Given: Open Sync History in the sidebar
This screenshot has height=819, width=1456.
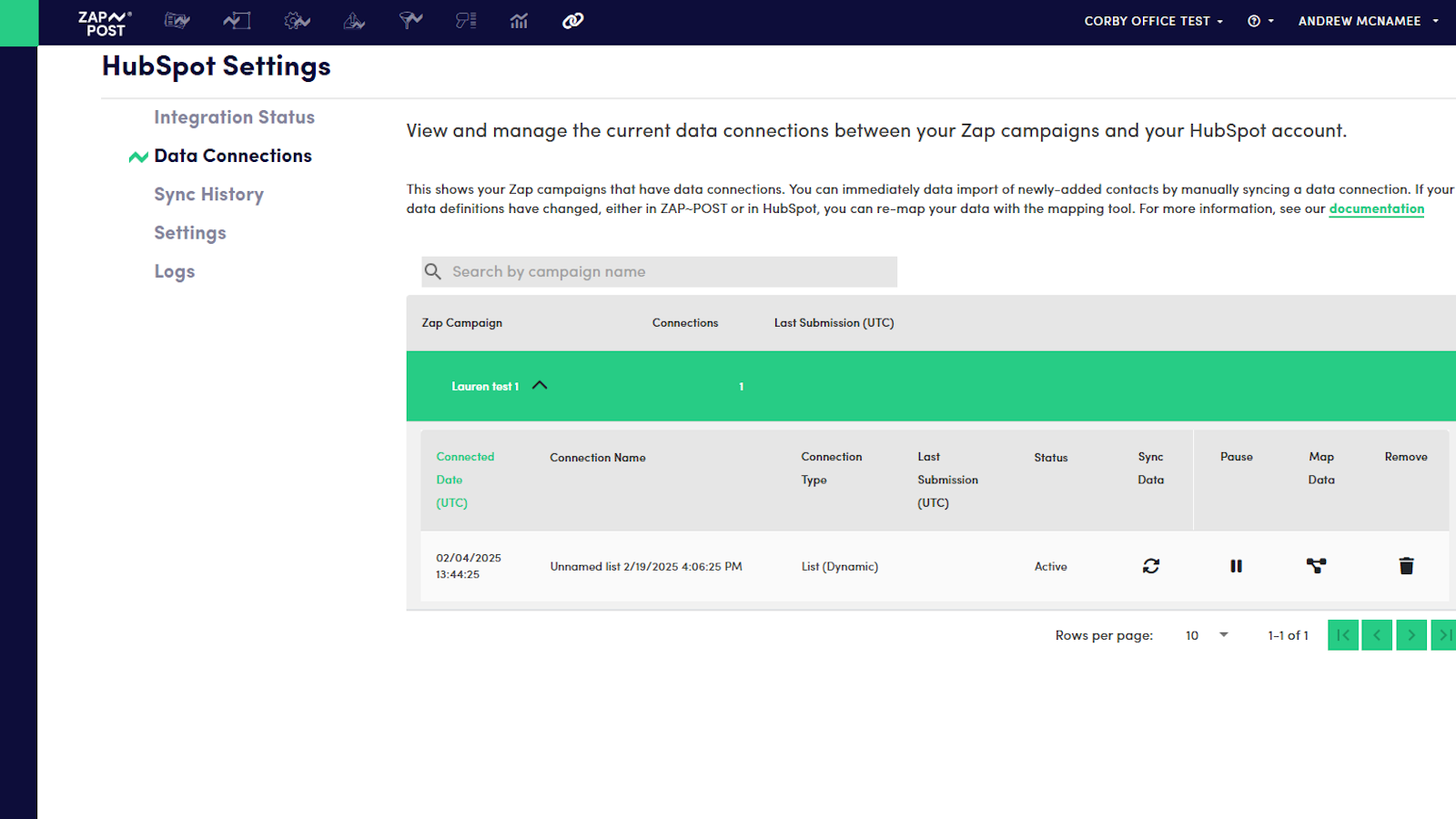Looking at the screenshot, I should 208,195.
